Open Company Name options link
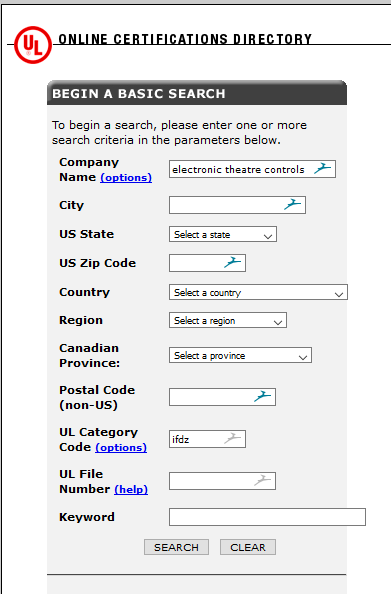This screenshot has width=391, height=594. pyautogui.click(x=126, y=177)
